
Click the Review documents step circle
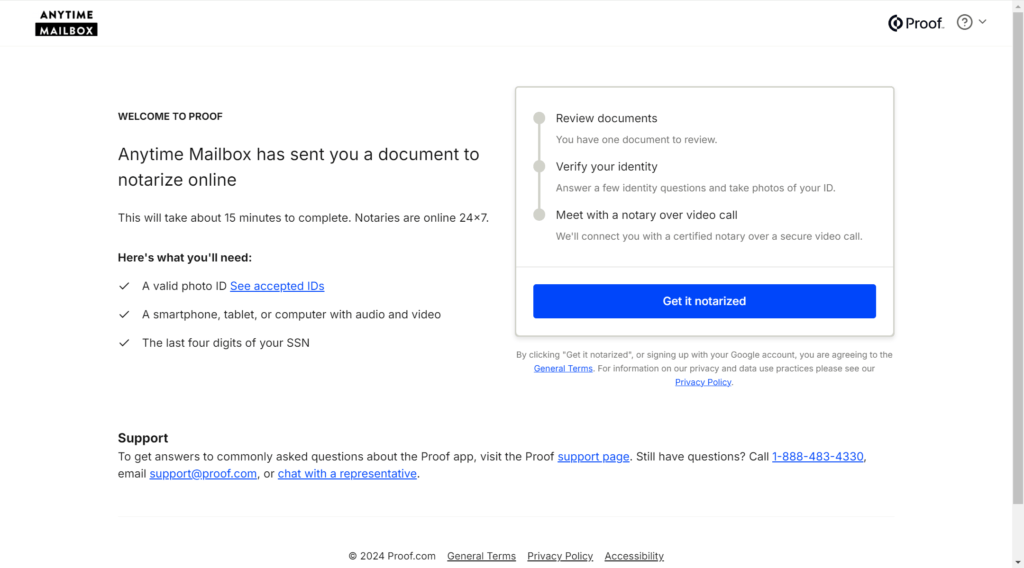pos(539,118)
